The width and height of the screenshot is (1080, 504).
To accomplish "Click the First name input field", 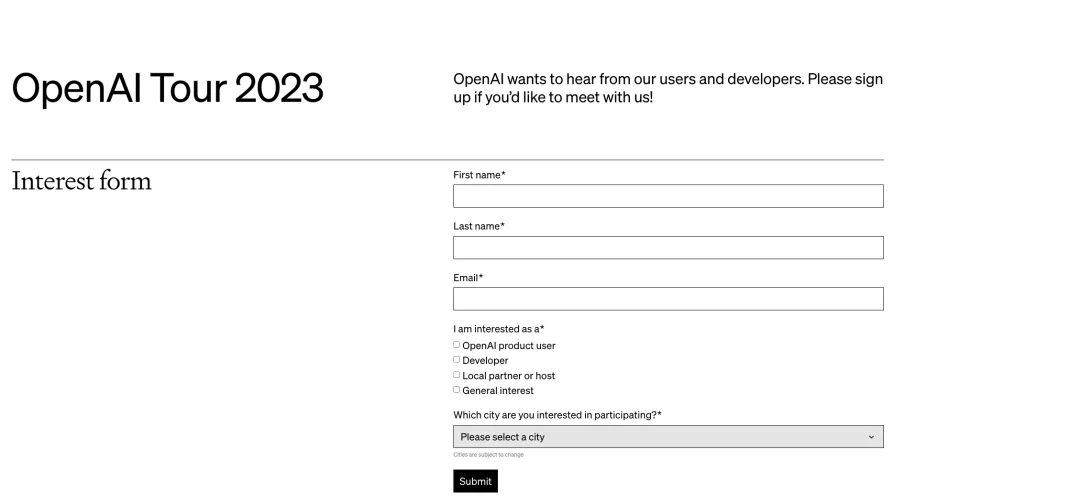I will tap(668, 196).
